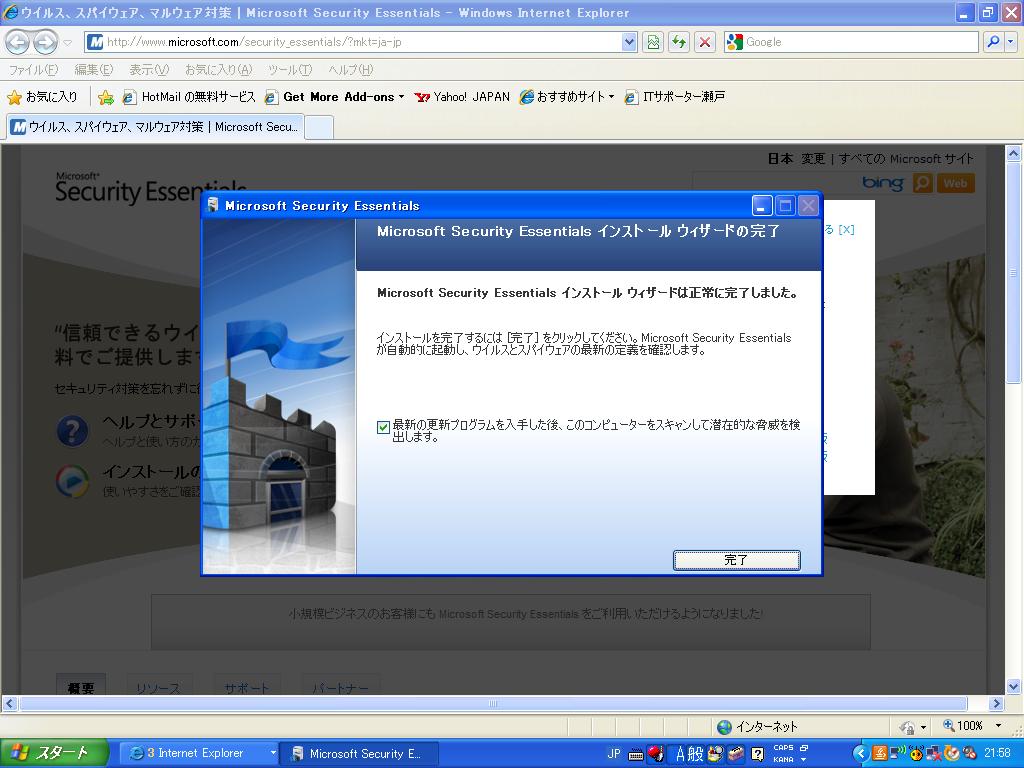The width and height of the screenshot is (1024, 768).
Task: Select the Microsoft Security Essentials browser tab
Action: pyautogui.click(x=155, y=127)
